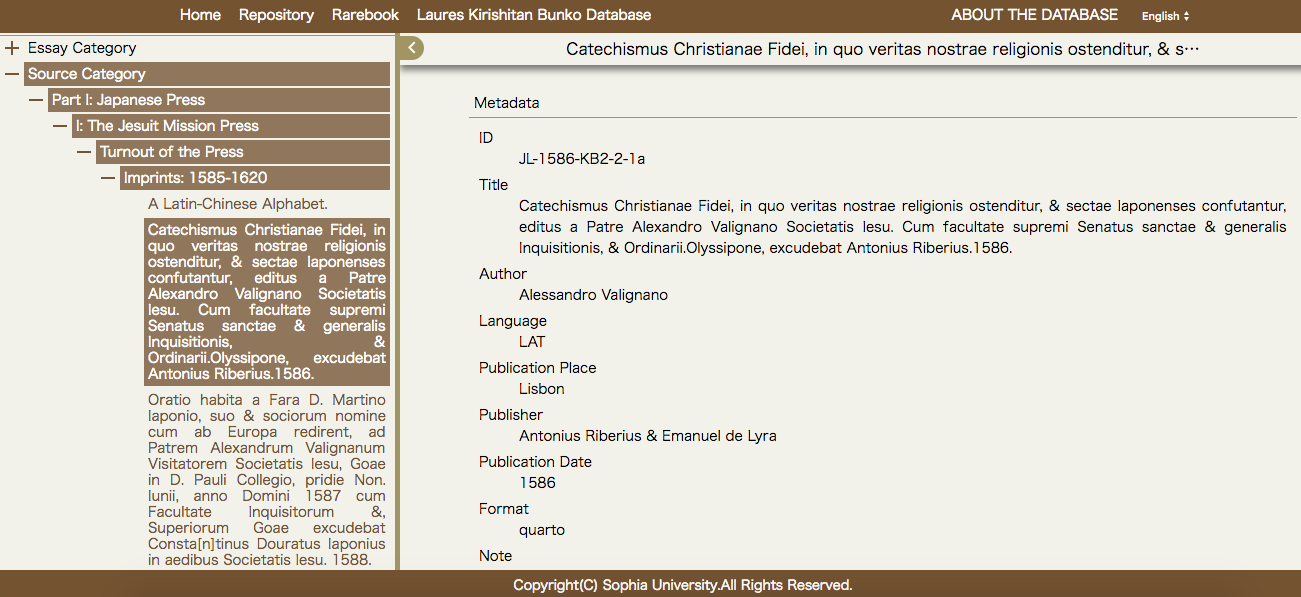Click the publication date 1586
The width and height of the screenshot is (1301, 597).
click(x=537, y=483)
